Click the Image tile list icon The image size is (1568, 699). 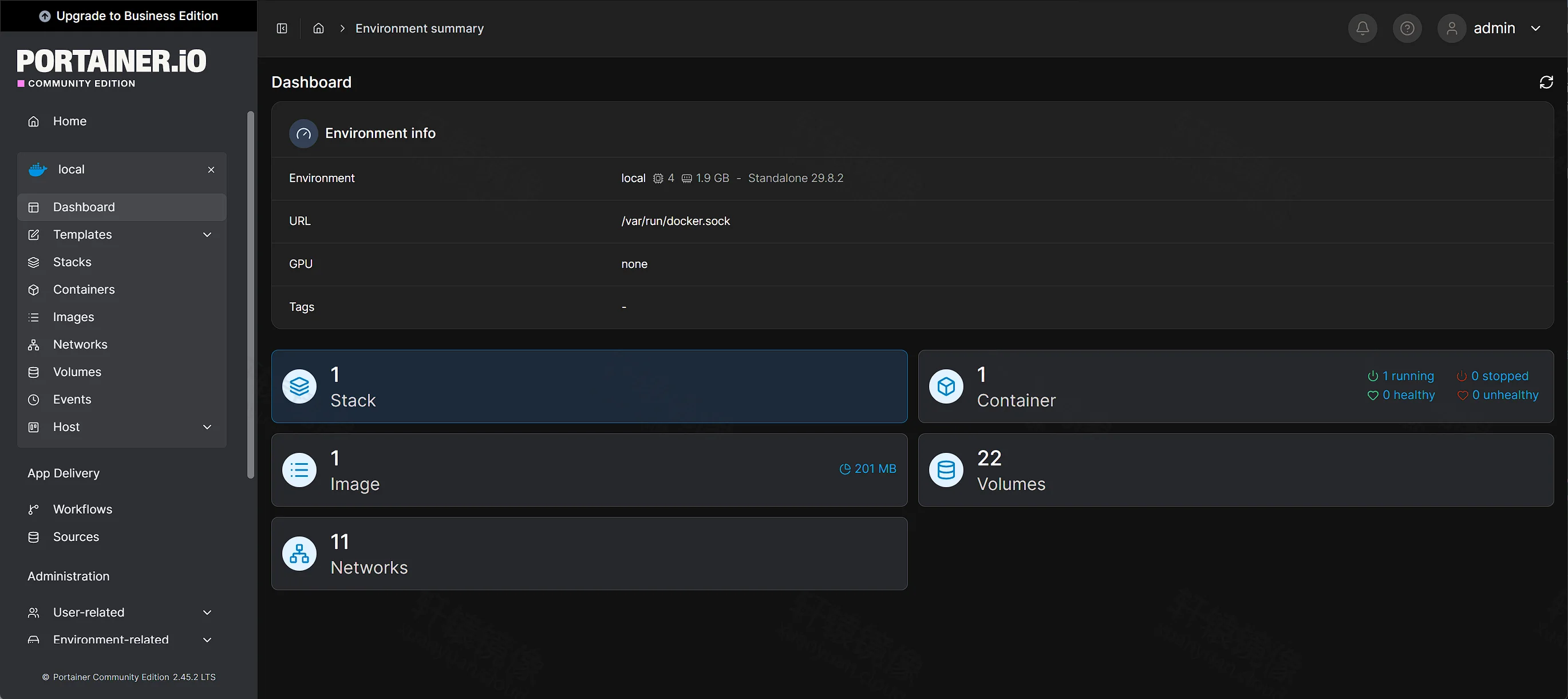click(299, 469)
